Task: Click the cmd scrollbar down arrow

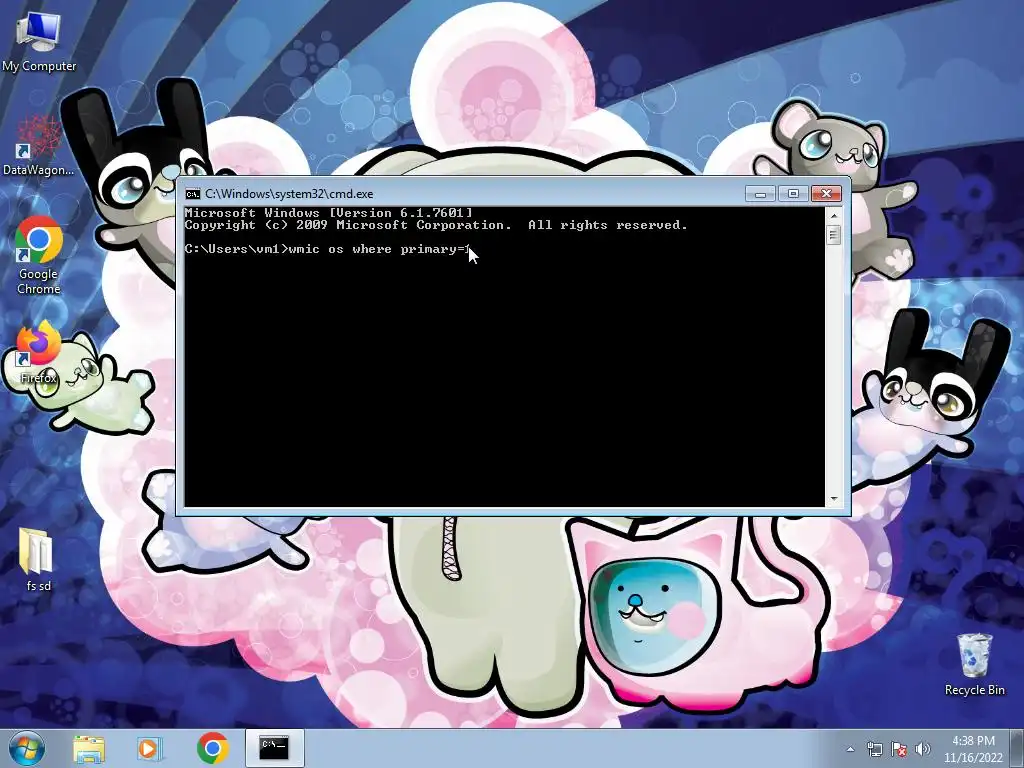Action: pos(833,499)
